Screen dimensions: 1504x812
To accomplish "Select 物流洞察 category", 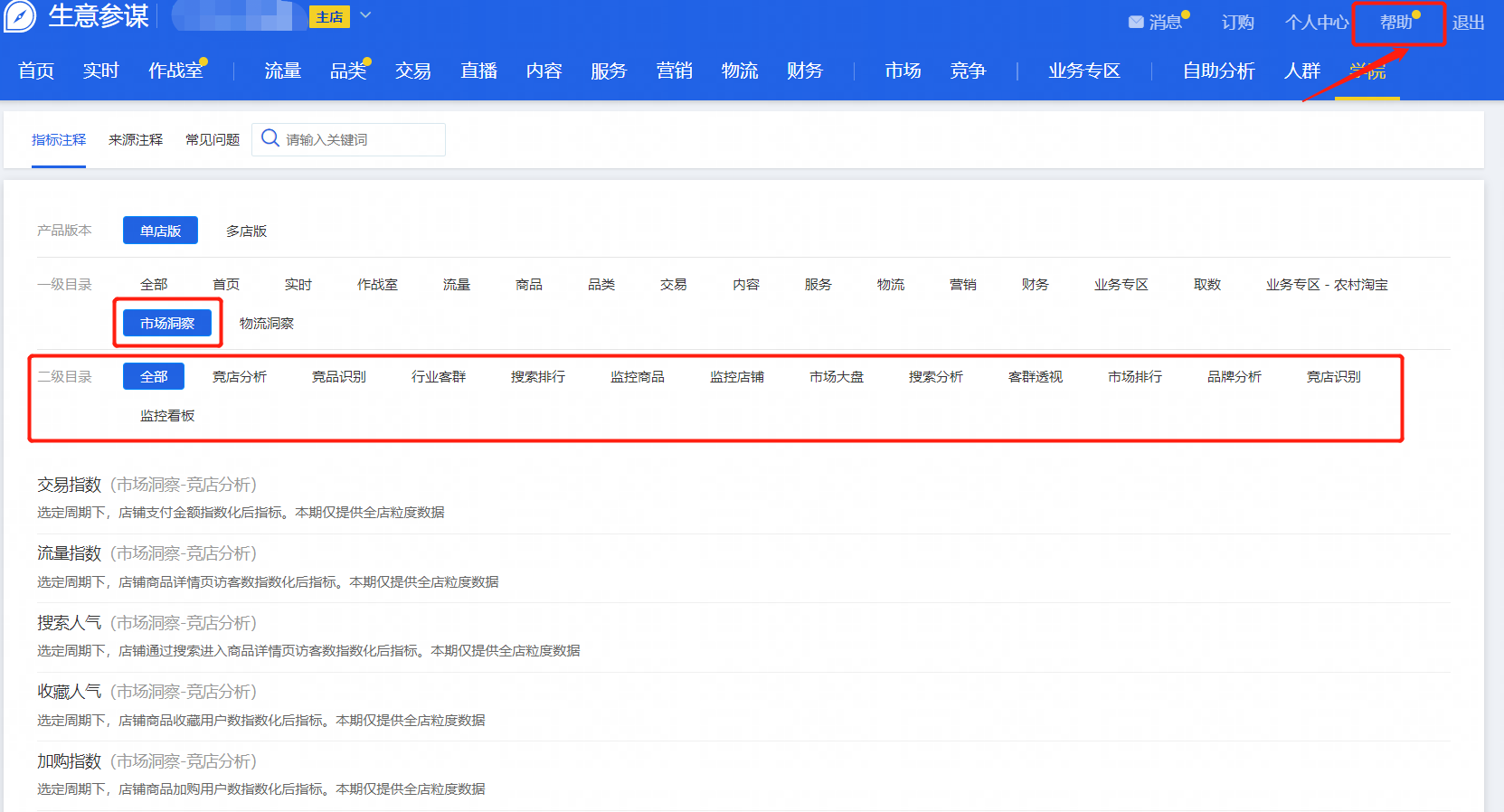I will (x=267, y=323).
